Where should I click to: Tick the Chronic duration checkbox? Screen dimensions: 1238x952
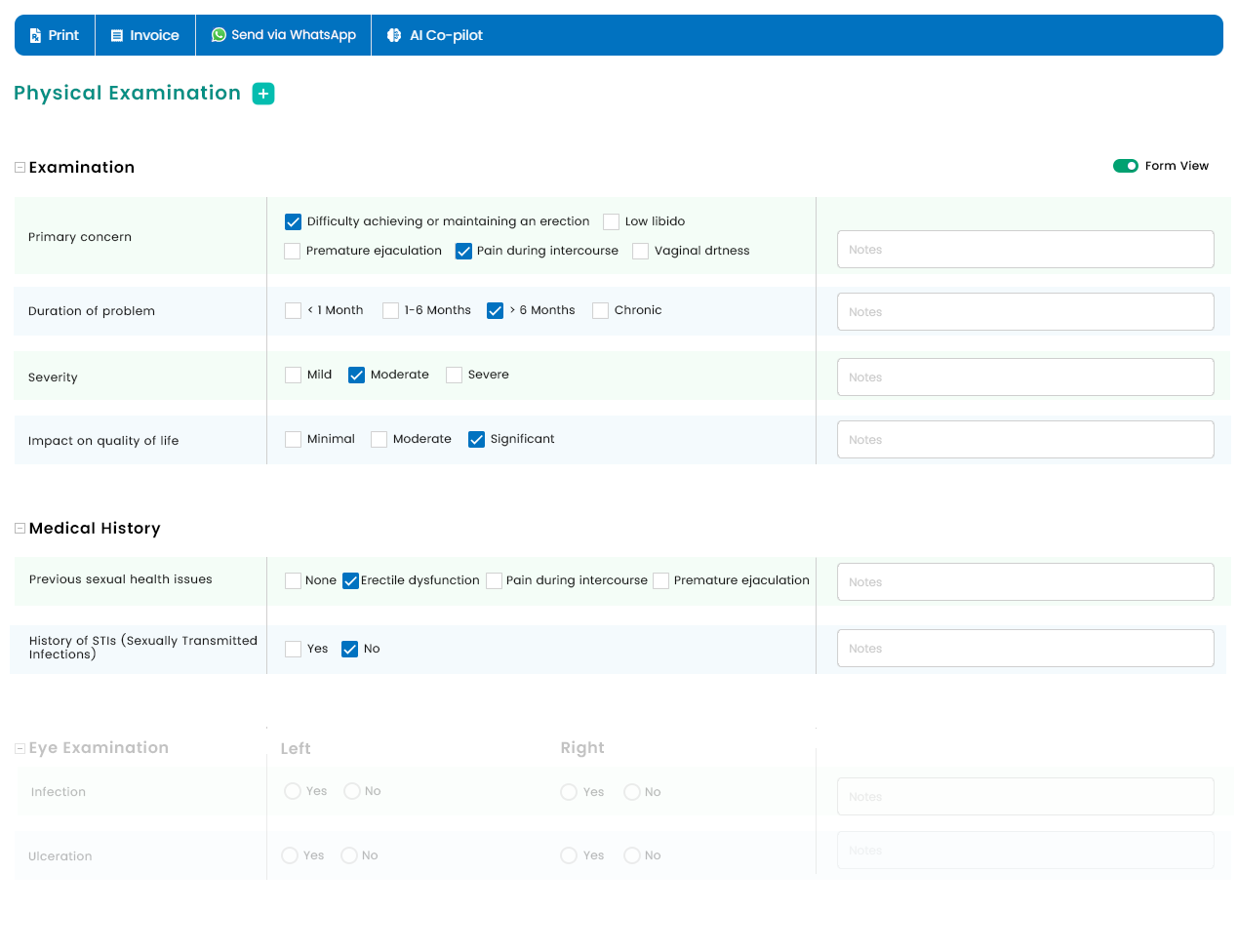coord(601,310)
